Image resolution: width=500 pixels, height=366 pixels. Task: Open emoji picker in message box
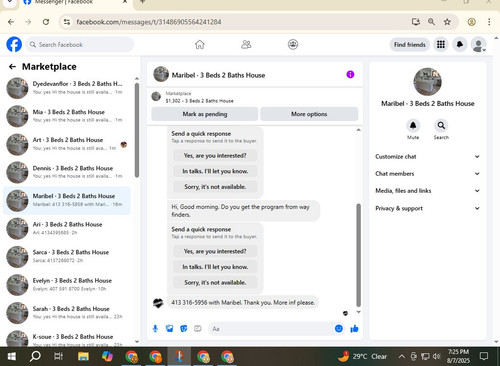[x=339, y=329]
